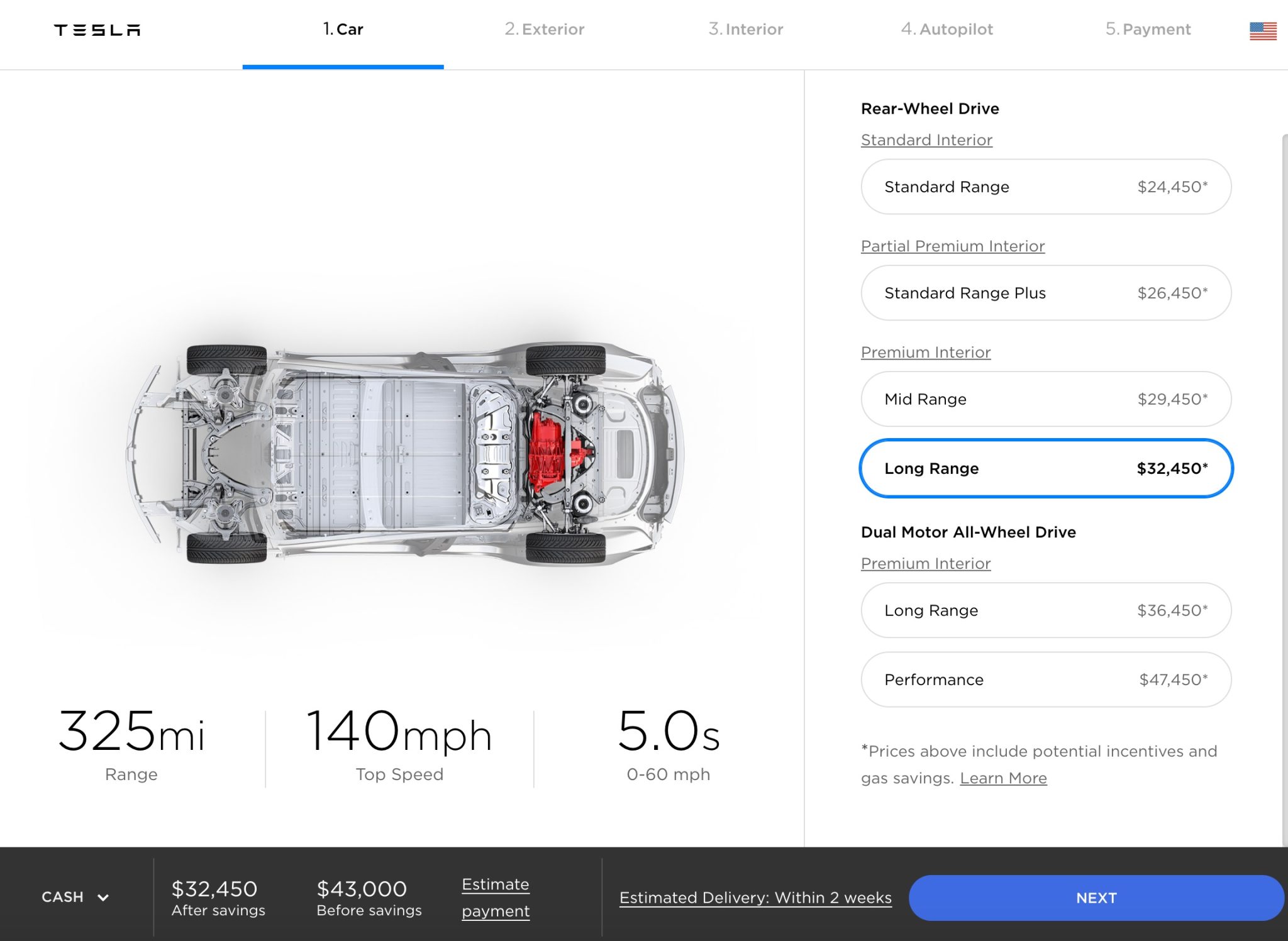Click the Tesla logo
1288x941 pixels.
tap(97, 30)
